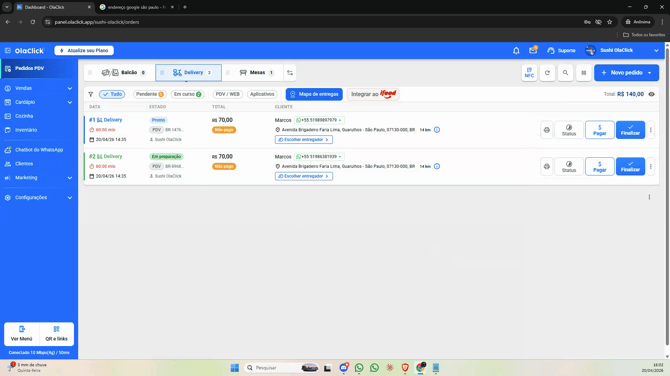Collapse the sidebar via OlaClick logo icon
670x376 pixels.
click(x=8, y=50)
